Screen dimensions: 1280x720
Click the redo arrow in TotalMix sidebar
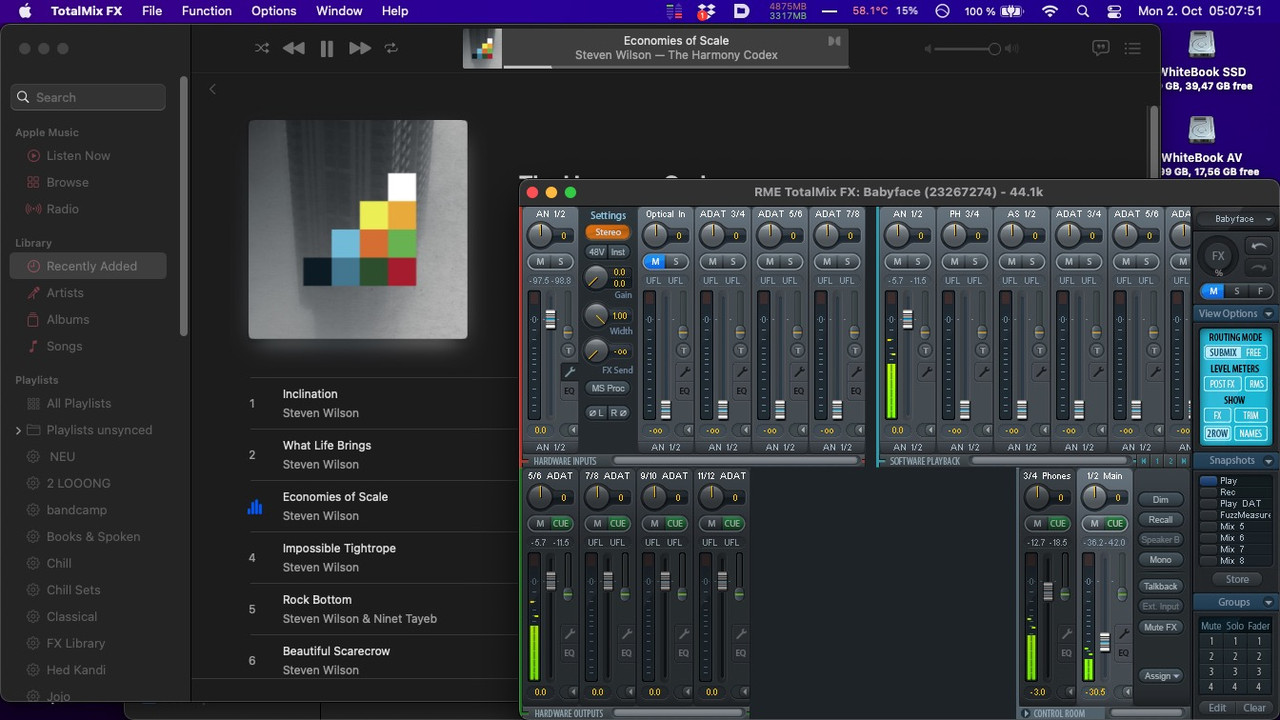1259,268
